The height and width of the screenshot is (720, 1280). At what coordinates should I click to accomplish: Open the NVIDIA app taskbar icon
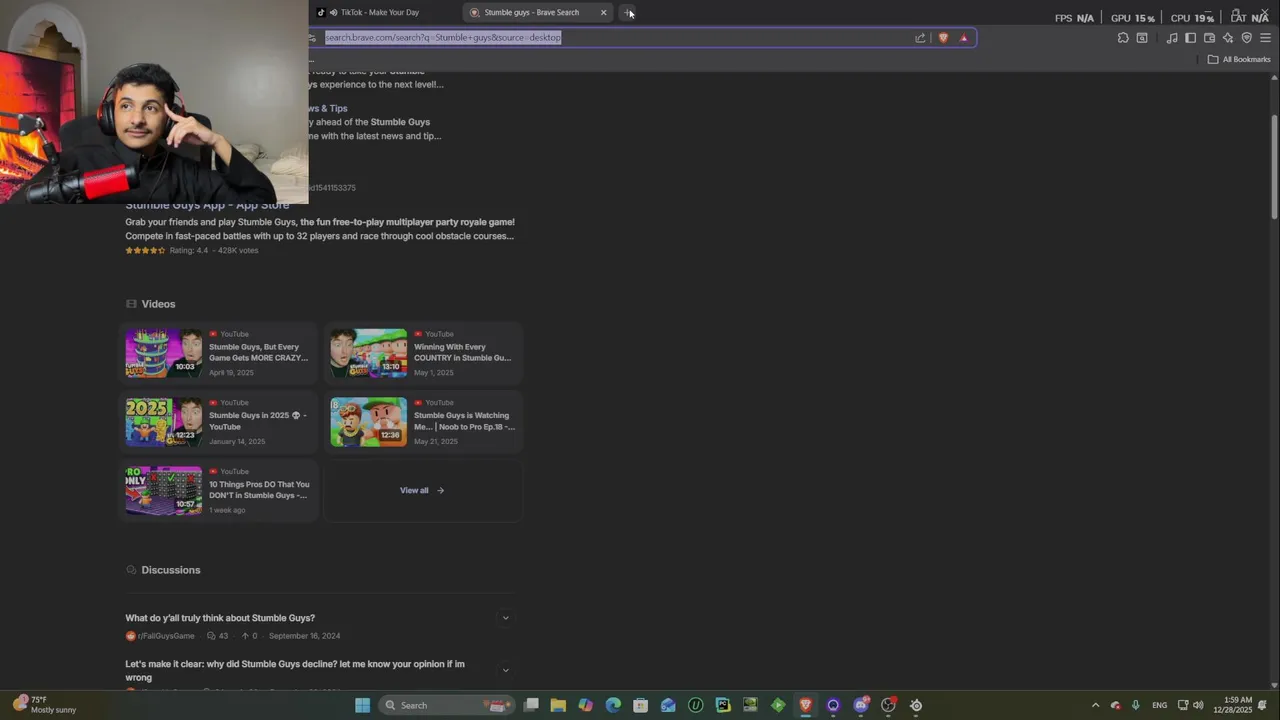coord(750,705)
